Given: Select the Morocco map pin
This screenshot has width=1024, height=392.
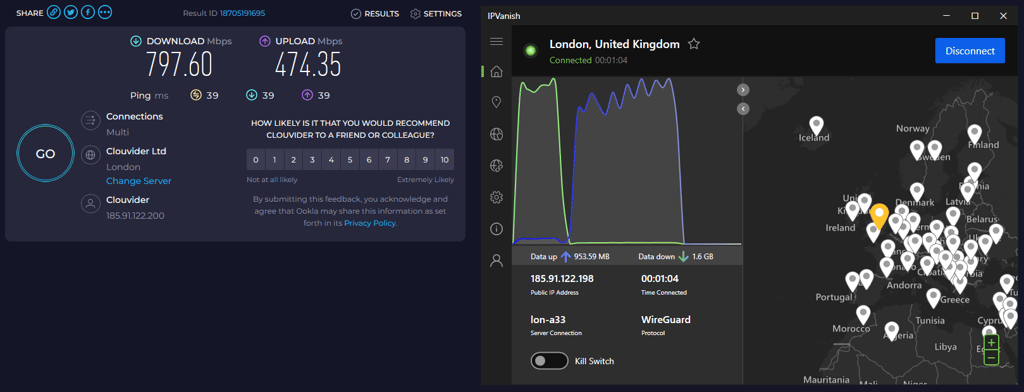Looking at the screenshot, I should click(x=863, y=315).
